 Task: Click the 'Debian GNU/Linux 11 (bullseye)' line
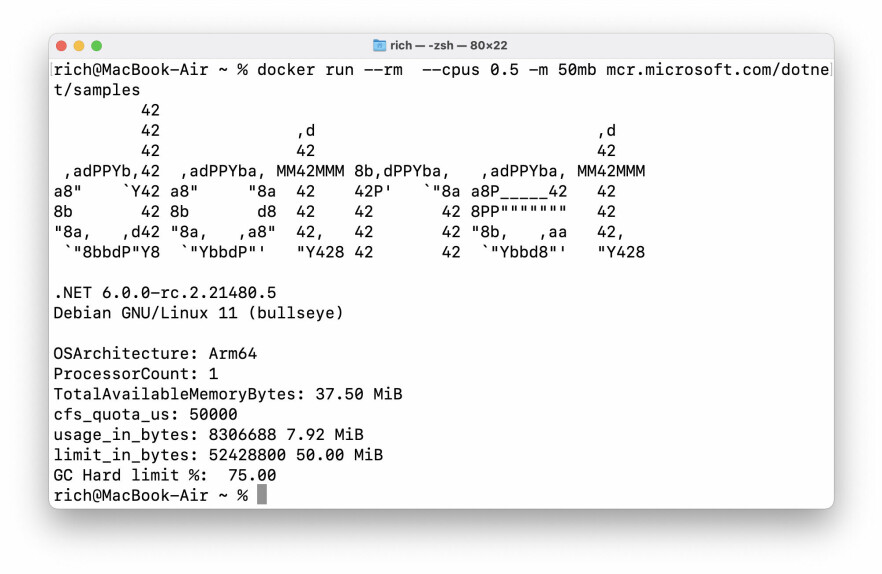[x=198, y=313]
